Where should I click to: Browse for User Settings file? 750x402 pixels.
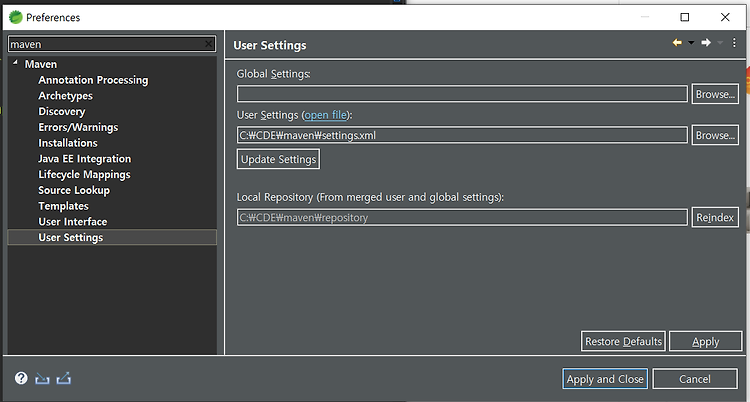click(x=715, y=135)
